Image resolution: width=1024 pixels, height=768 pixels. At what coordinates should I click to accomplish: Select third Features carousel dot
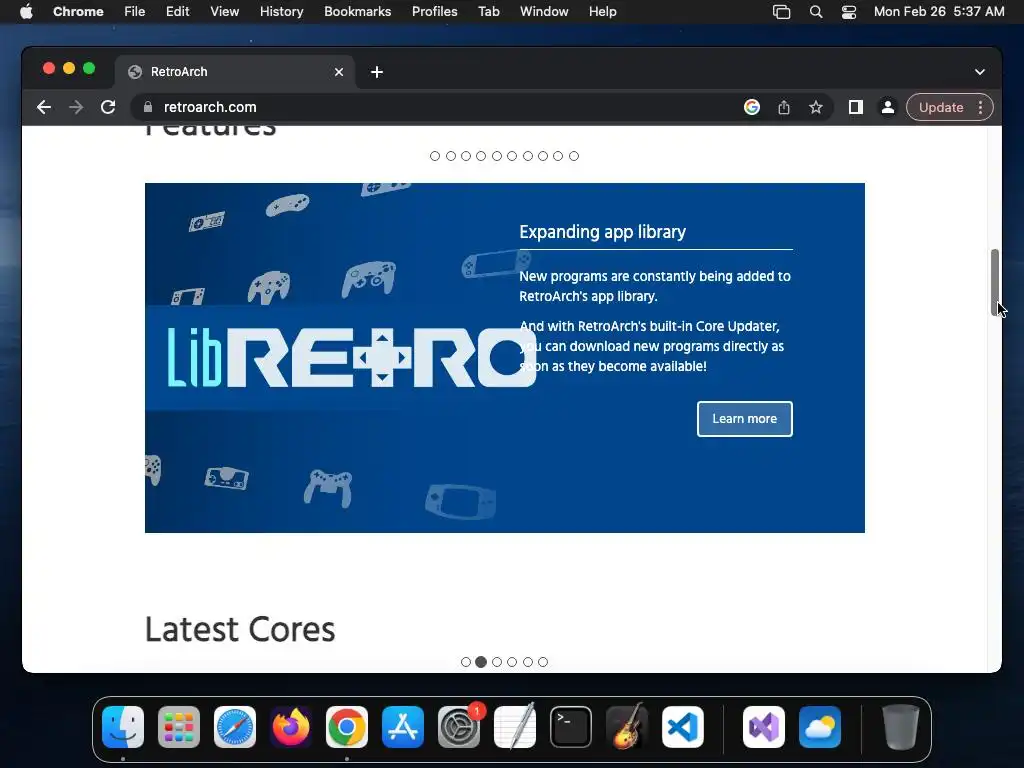click(x=466, y=156)
